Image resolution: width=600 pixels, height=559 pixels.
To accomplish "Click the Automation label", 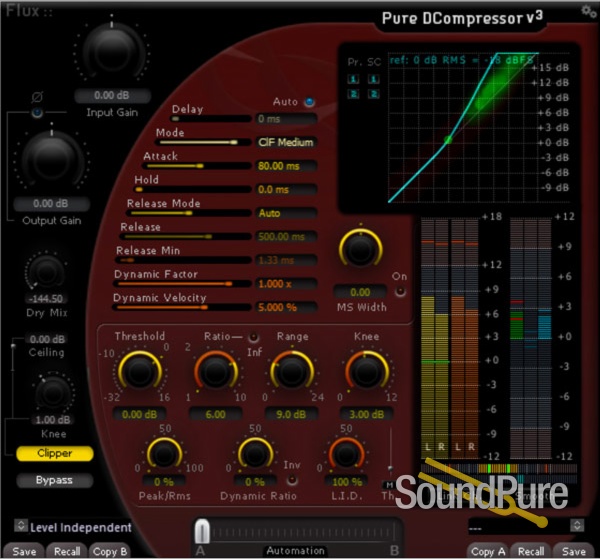I will click(x=295, y=551).
